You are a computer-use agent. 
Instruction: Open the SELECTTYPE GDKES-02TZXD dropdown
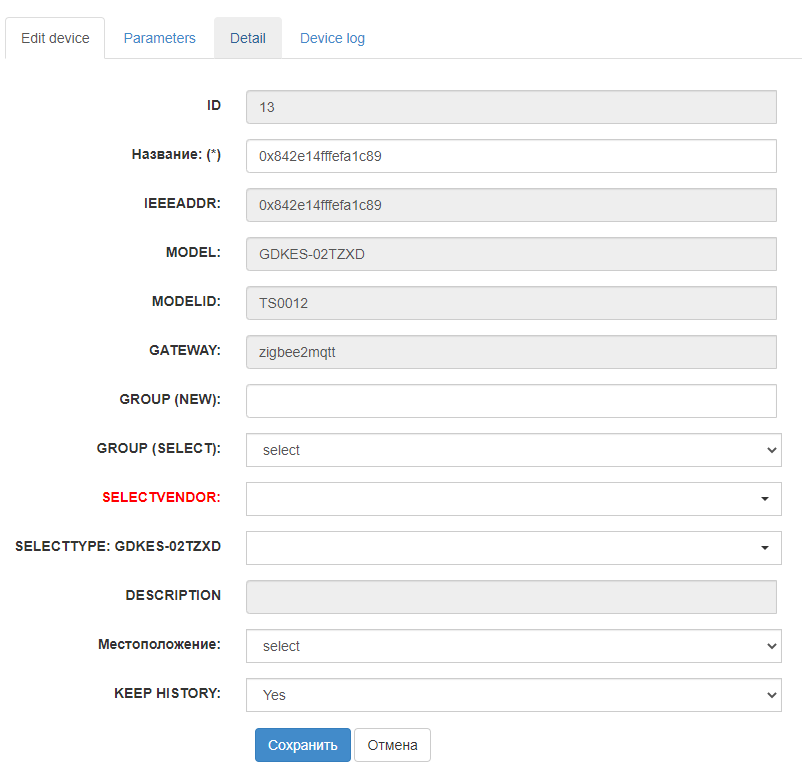tap(514, 548)
